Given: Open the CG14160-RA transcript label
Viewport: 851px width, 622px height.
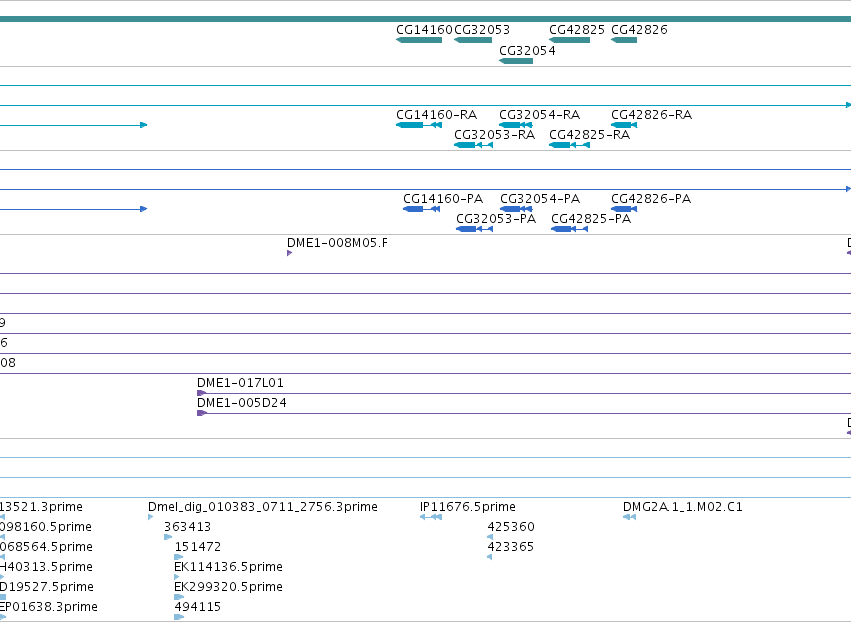Looking at the screenshot, I should (436, 115).
